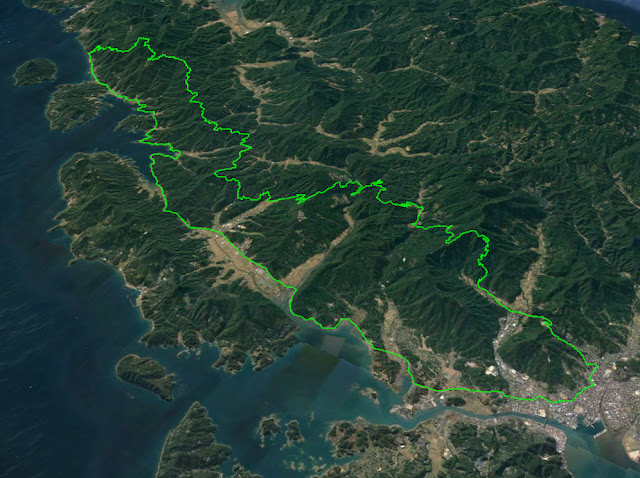The width and height of the screenshot is (640, 478).
Task: Click the second-largest island below the top-left islet
Action: coord(76,106)
